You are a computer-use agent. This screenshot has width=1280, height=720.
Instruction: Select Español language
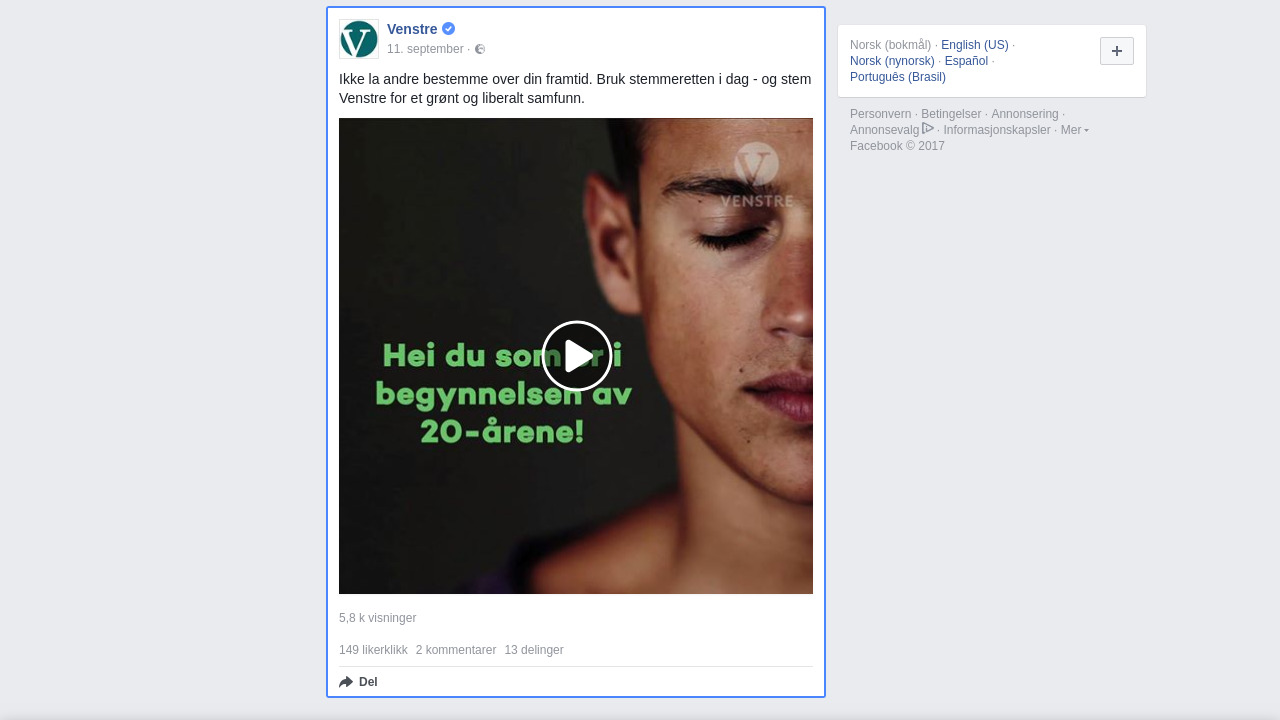[966, 61]
